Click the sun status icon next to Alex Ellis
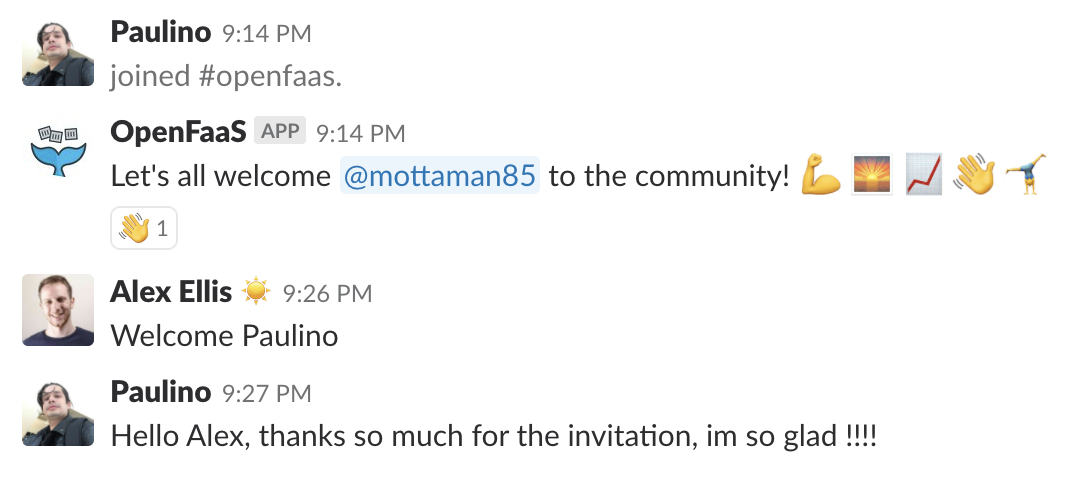Image resolution: width=1090 pixels, height=482 pixels. pos(256,291)
